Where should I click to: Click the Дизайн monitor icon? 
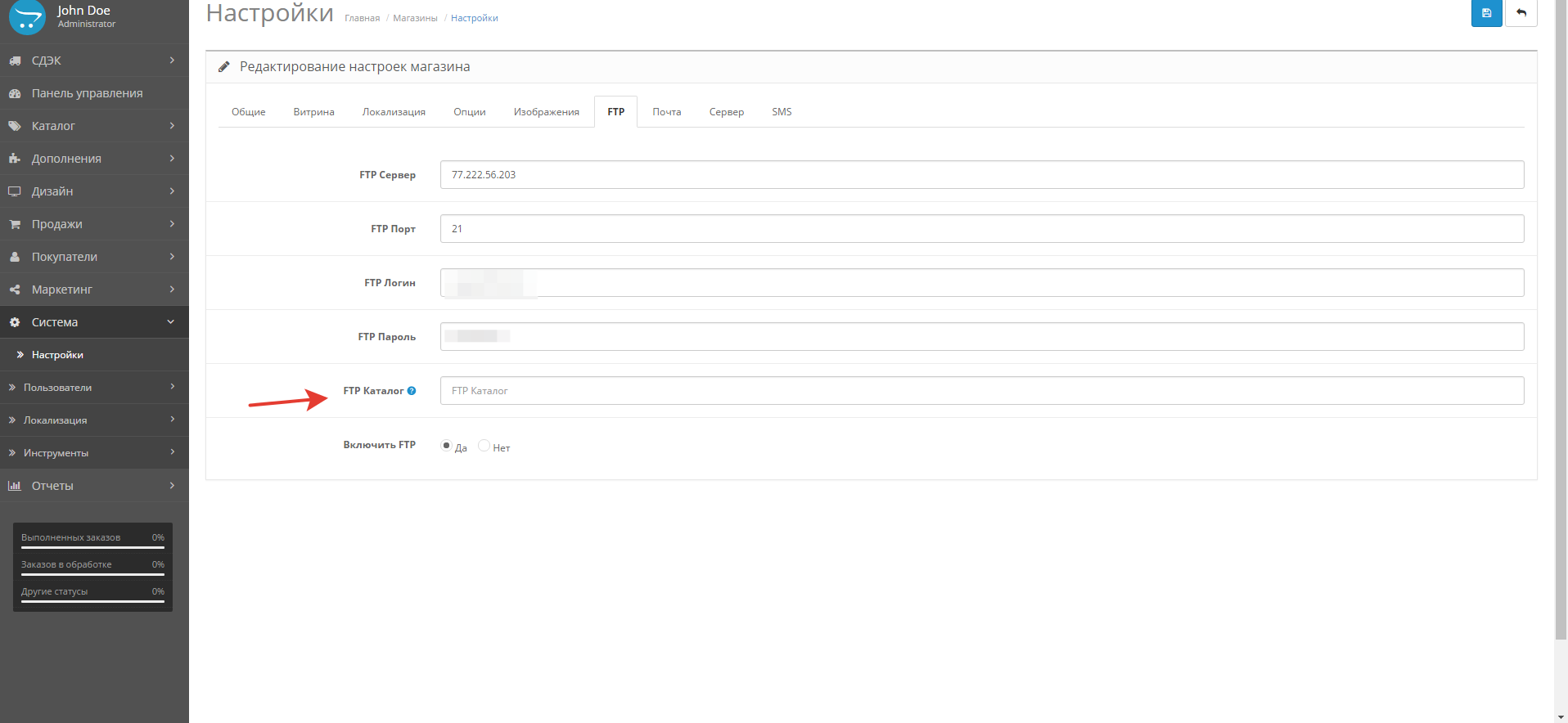(x=15, y=191)
